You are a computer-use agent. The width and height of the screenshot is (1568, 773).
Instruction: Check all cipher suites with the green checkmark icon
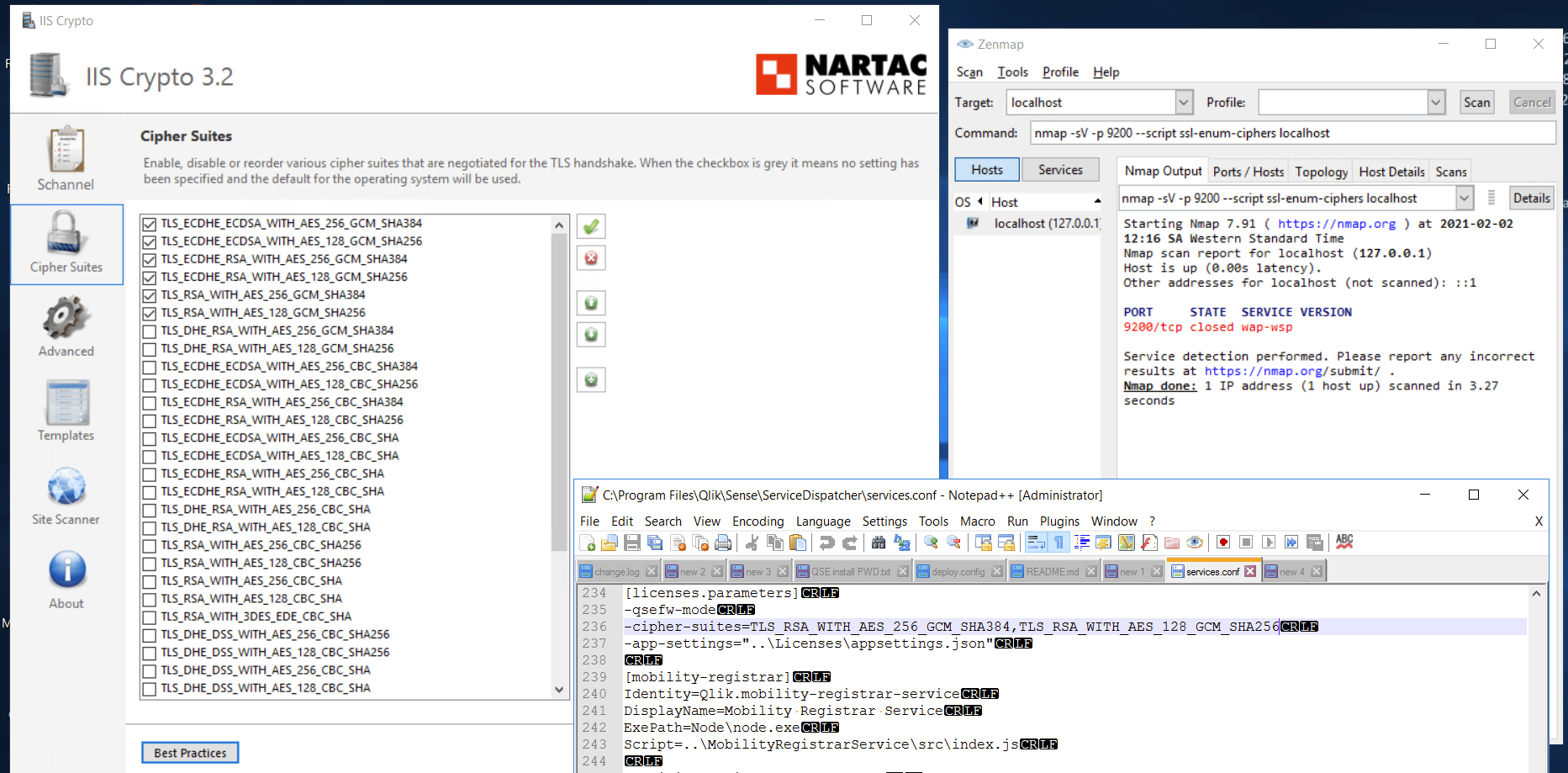pos(590,225)
